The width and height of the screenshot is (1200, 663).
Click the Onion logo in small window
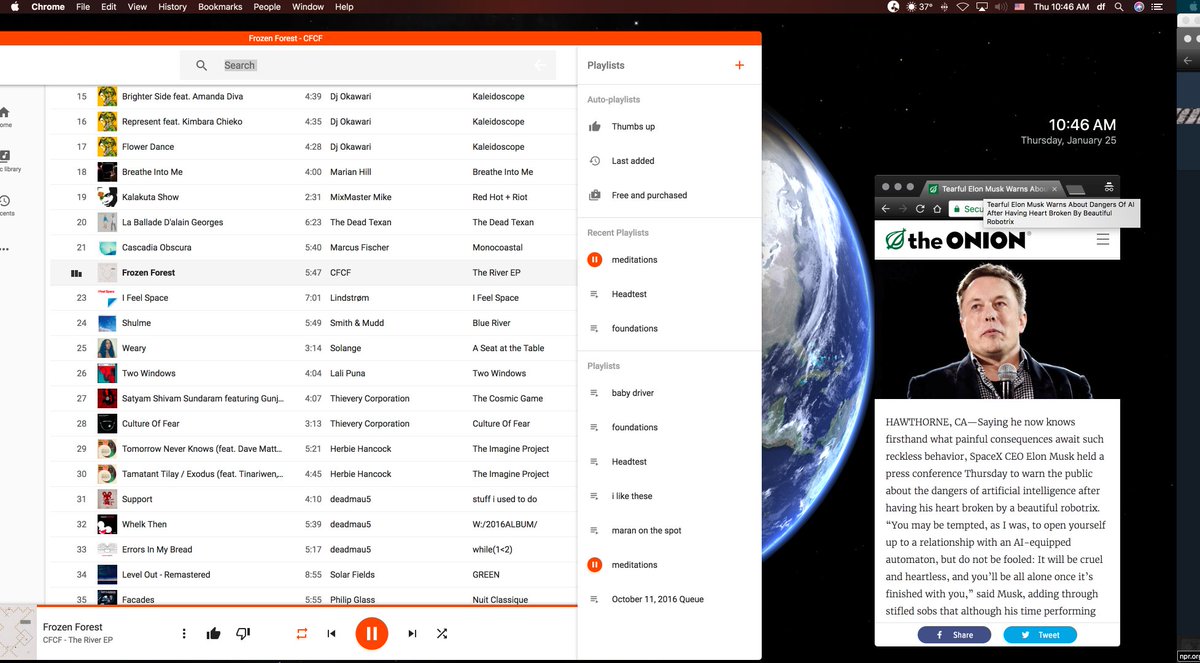point(957,240)
